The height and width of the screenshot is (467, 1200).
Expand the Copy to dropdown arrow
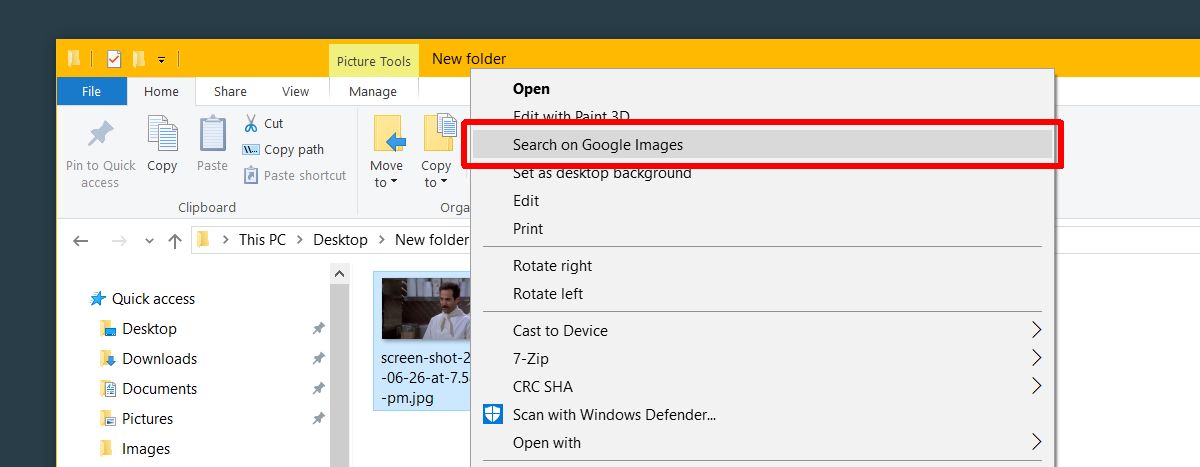point(444,182)
